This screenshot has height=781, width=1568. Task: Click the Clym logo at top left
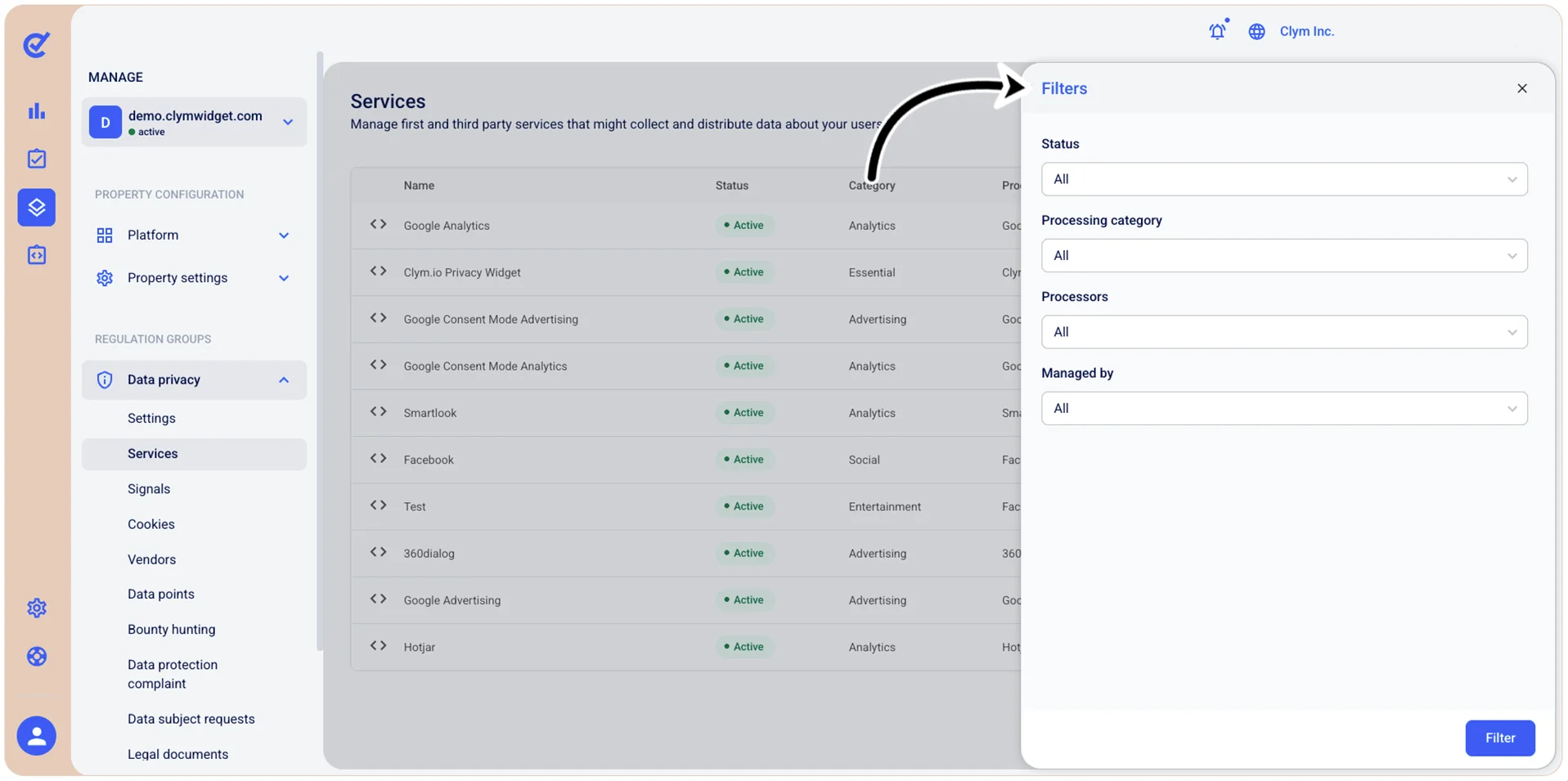tap(37, 44)
